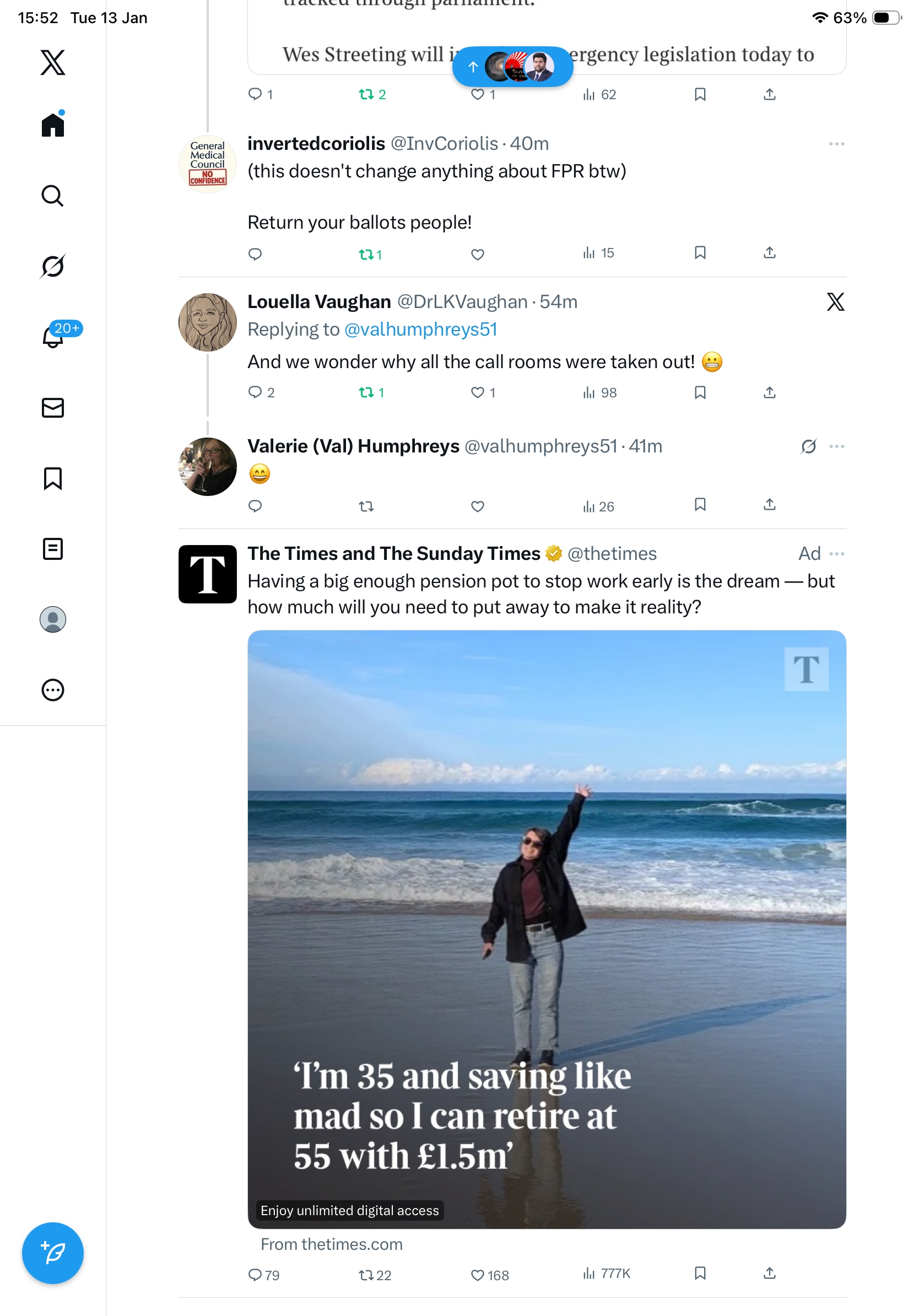This screenshot has width=919, height=1316.
Task: Open Lists icon in sidebar
Action: pos(53,548)
